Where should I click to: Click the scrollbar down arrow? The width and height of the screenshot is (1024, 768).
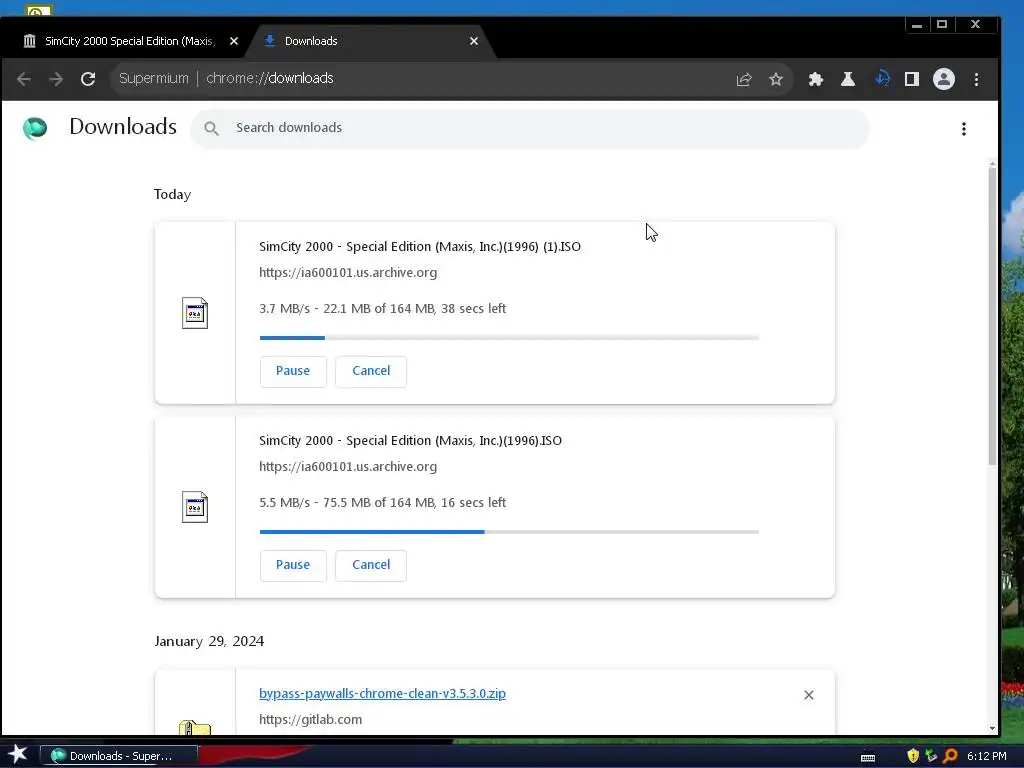click(x=992, y=728)
